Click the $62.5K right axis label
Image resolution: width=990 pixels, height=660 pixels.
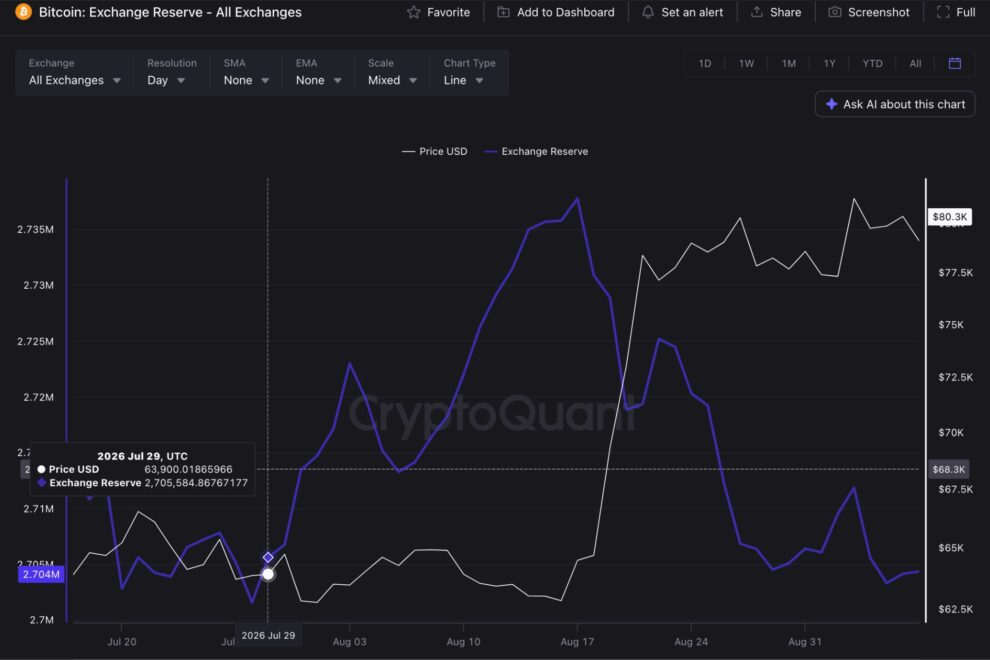pyautogui.click(x=955, y=609)
